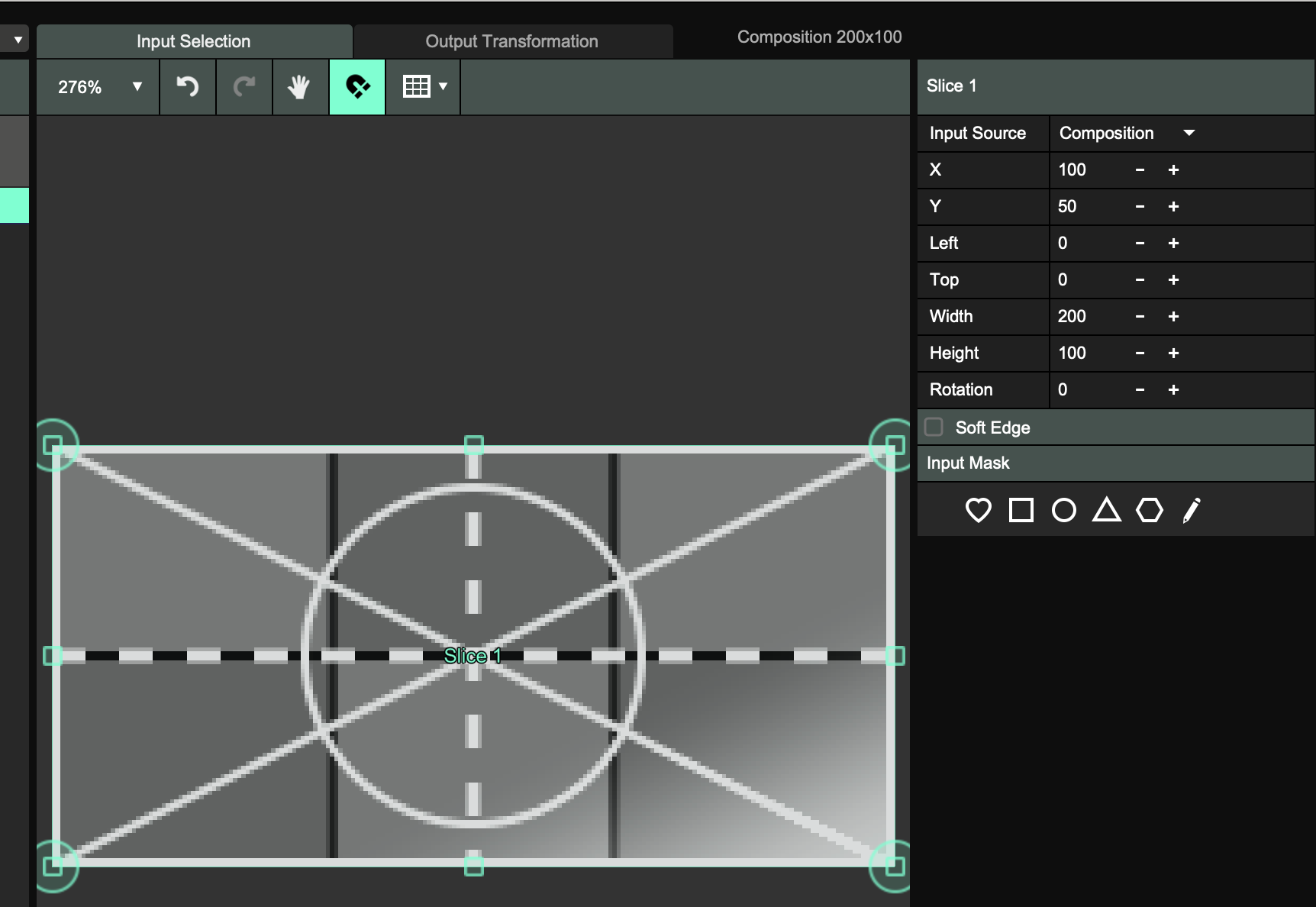
Task: Click the Undo arrow icon
Action: click(x=188, y=87)
